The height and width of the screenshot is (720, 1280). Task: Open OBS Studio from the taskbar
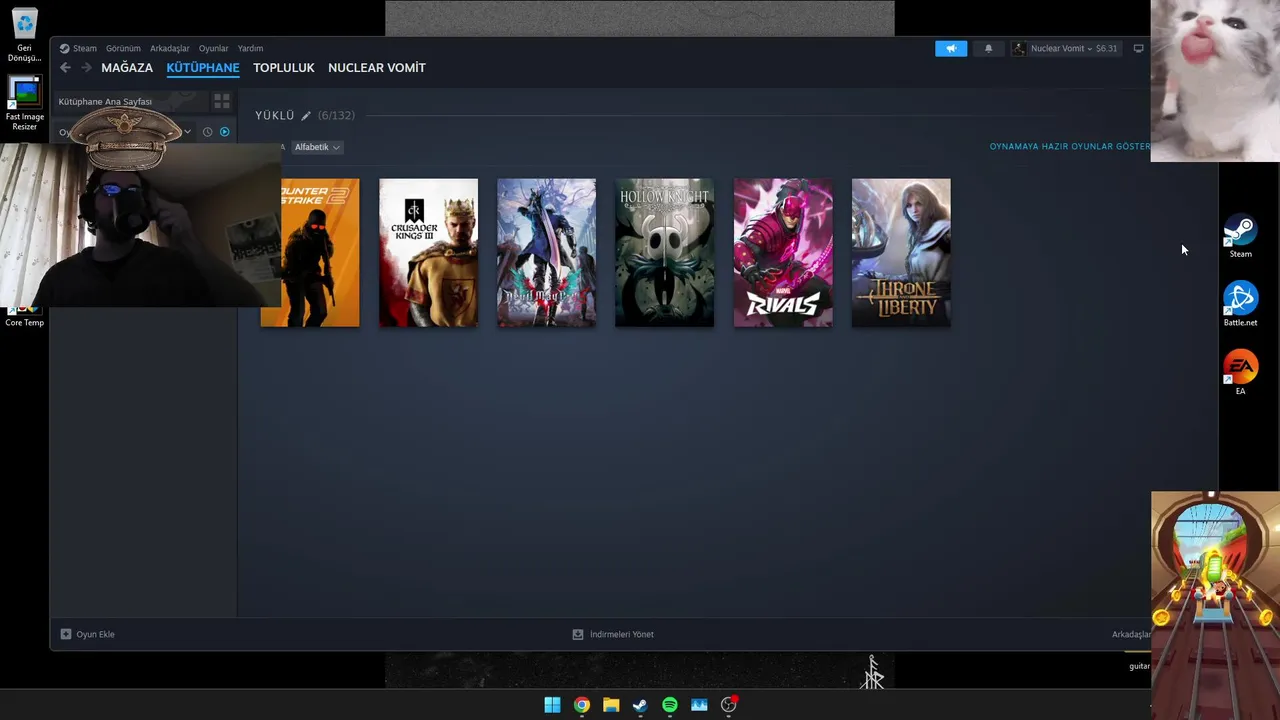tap(729, 705)
